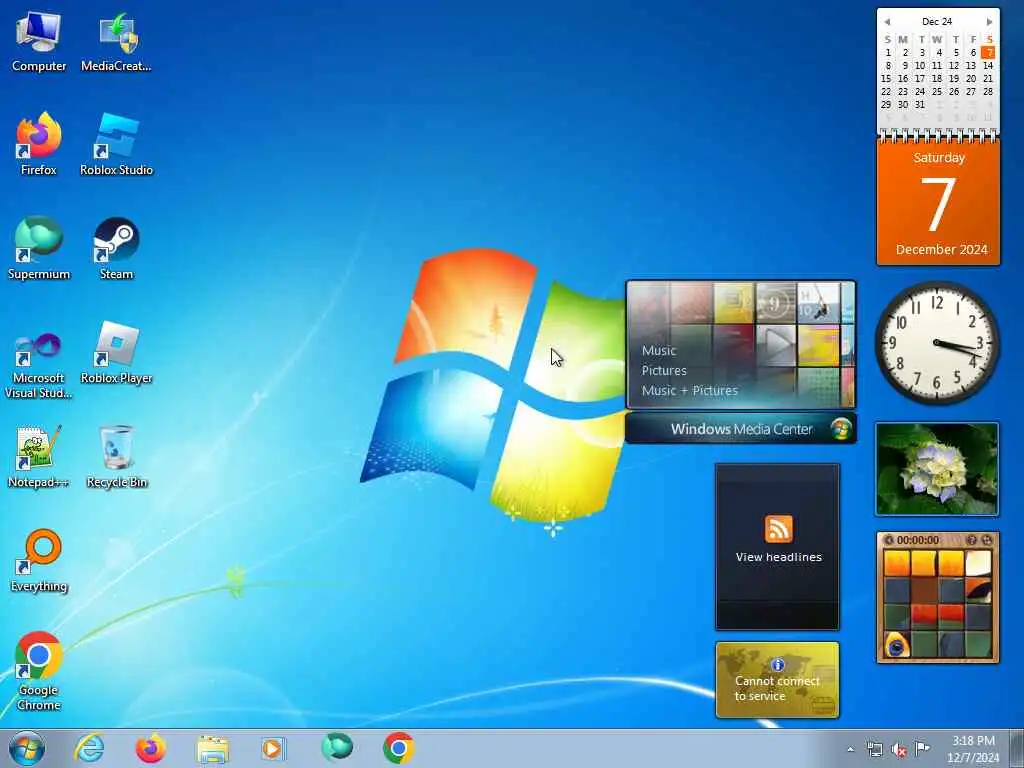The height and width of the screenshot is (768, 1024).
Task: Go to previous month in calendar gadget
Action: coord(886,22)
